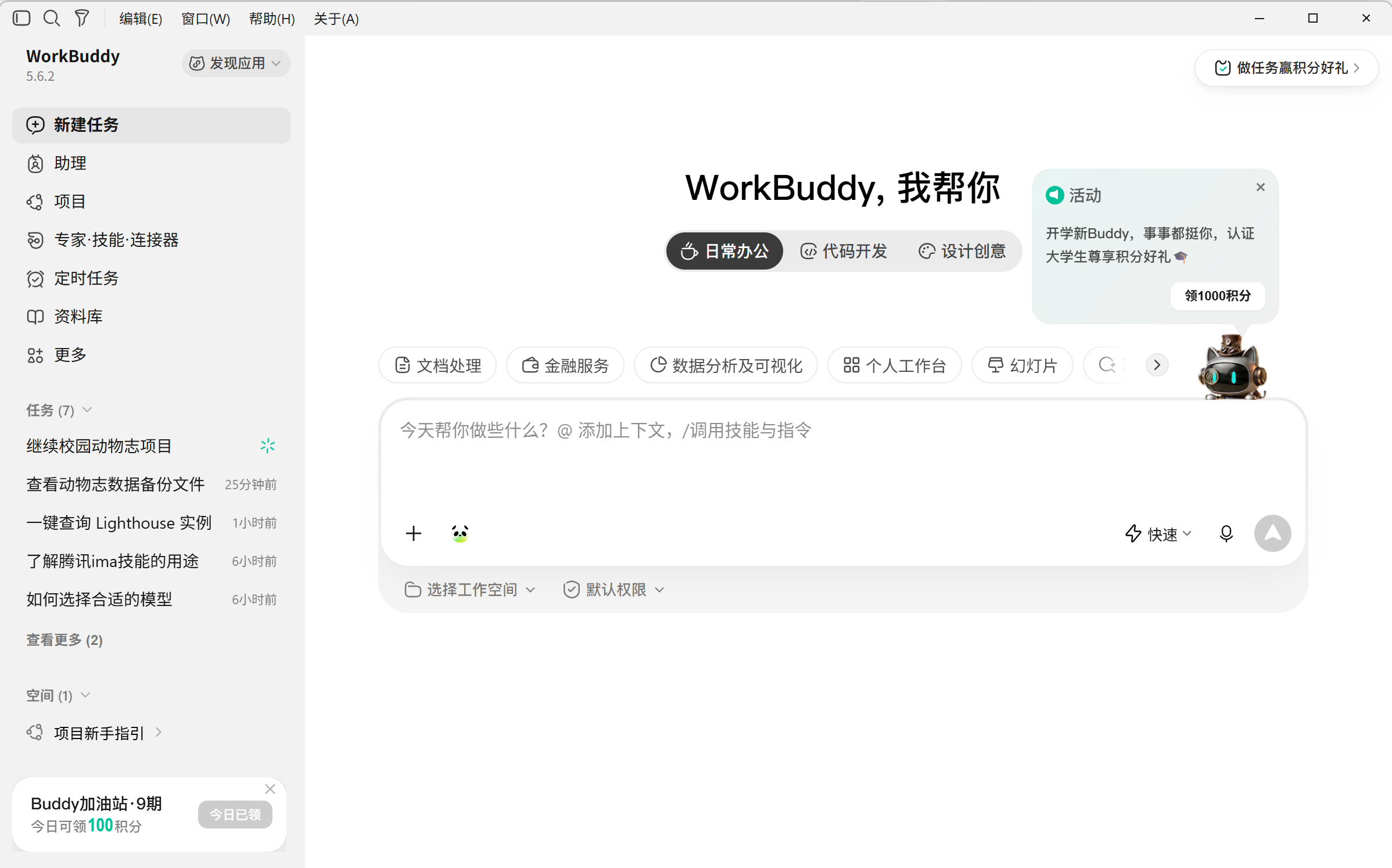This screenshot has width=1392, height=868.
Task: Toggle the sidebar panel icon
Action: tap(21, 18)
